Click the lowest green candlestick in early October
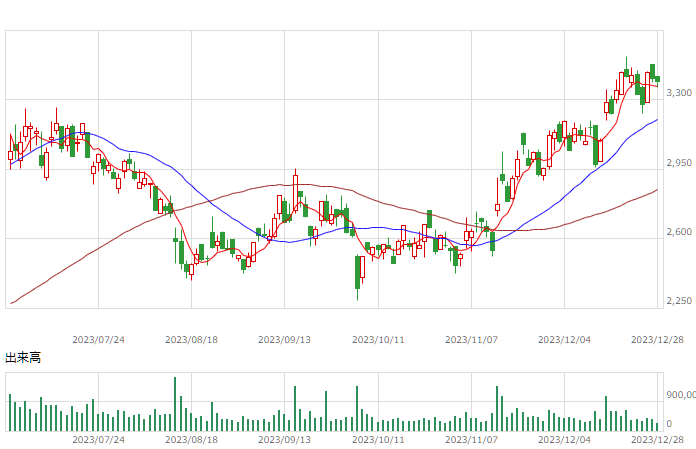 pos(357,278)
